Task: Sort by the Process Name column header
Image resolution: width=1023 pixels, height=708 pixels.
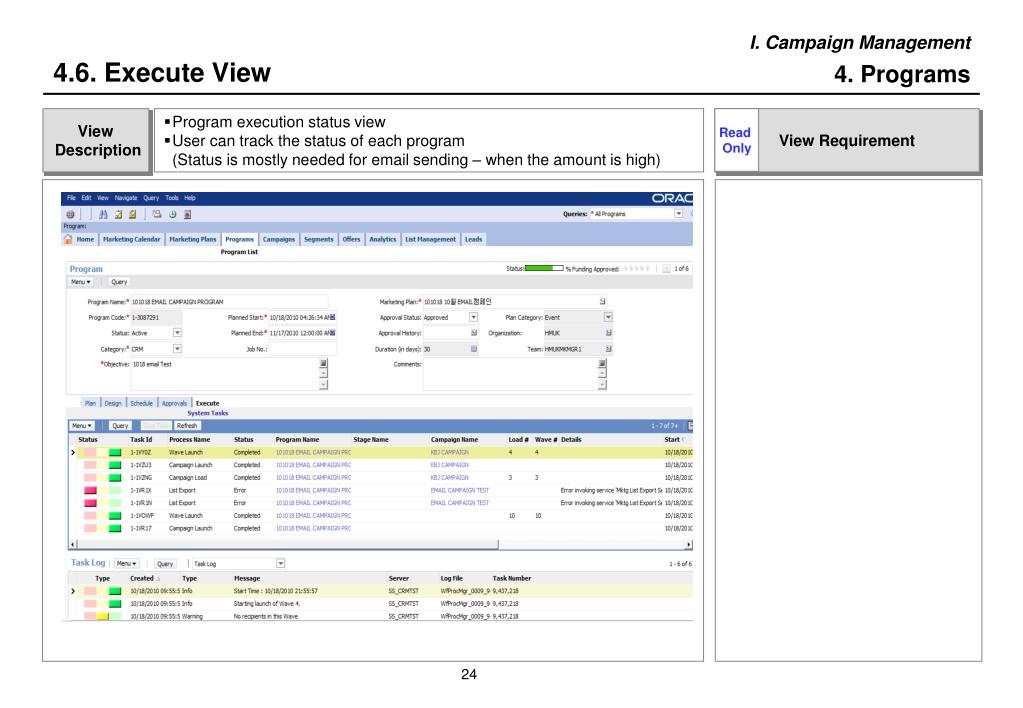Action: point(189,440)
